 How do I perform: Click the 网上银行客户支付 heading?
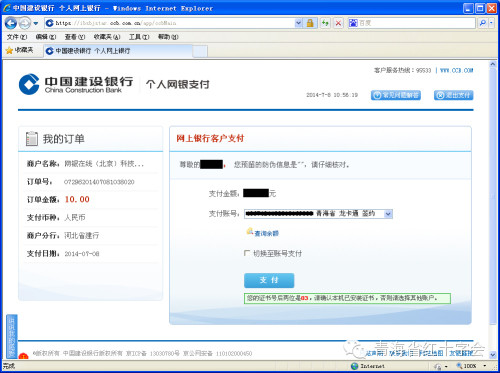[x=210, y=138]
